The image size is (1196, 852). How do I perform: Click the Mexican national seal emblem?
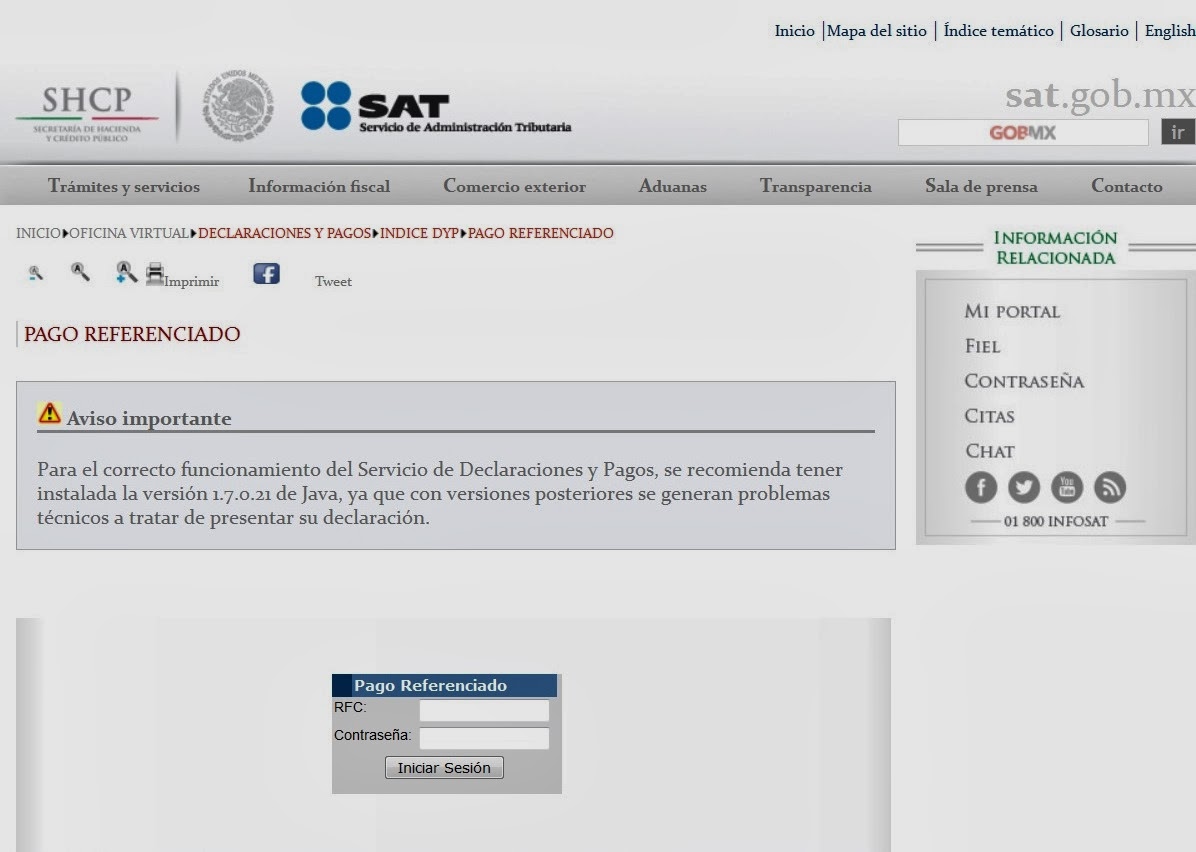[x=238, y=104]
